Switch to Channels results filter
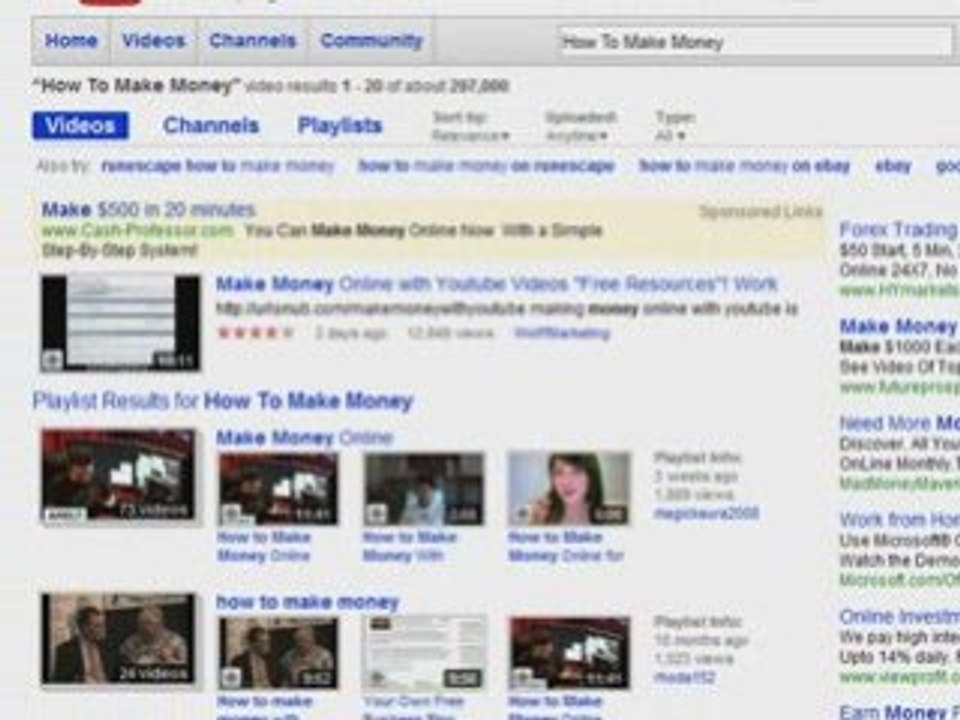The width and height of the screenshot is (960, 720). [211, 126]
